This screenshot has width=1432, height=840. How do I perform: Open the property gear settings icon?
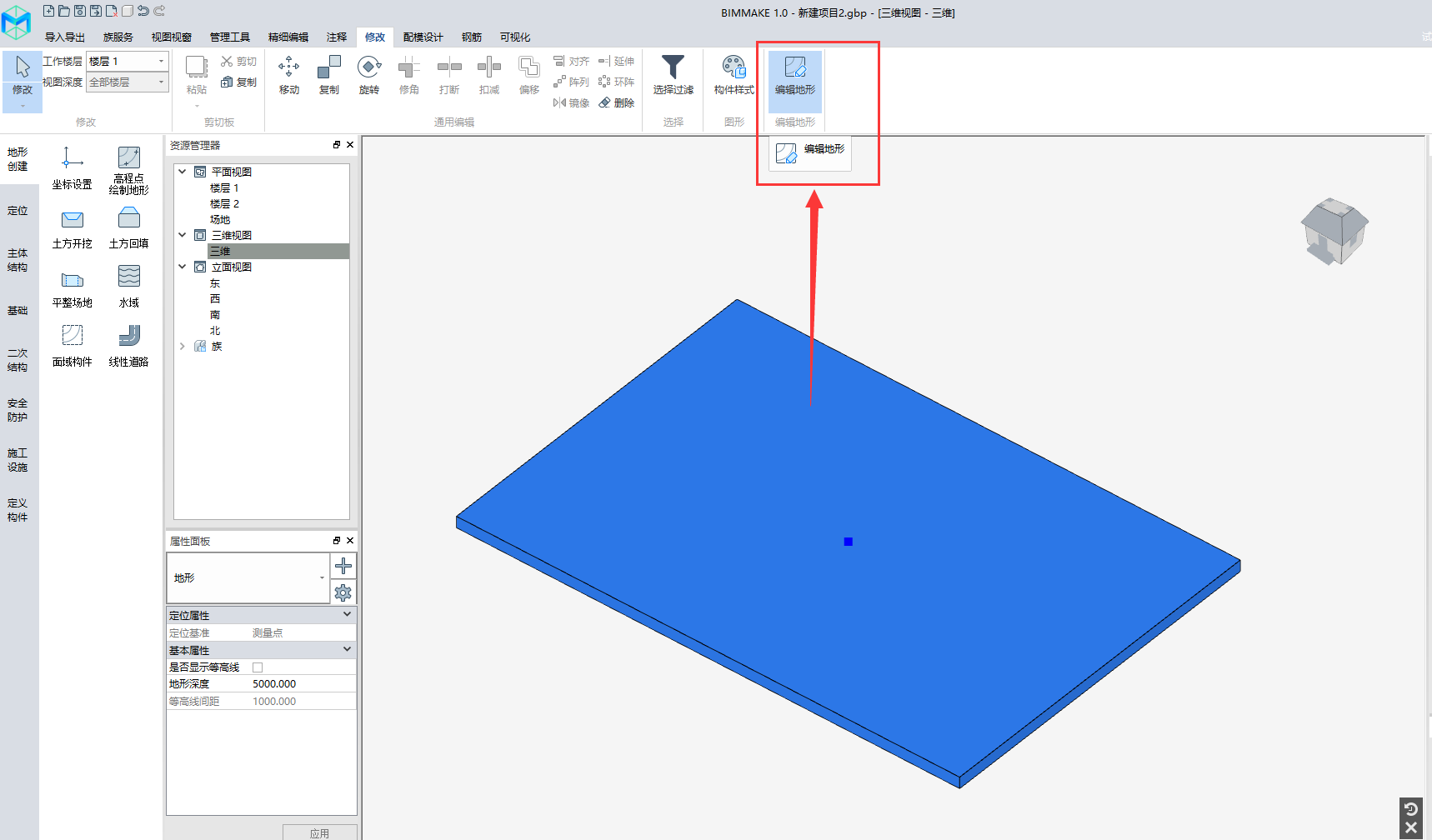pyautogui.click(x=343, y=592)
